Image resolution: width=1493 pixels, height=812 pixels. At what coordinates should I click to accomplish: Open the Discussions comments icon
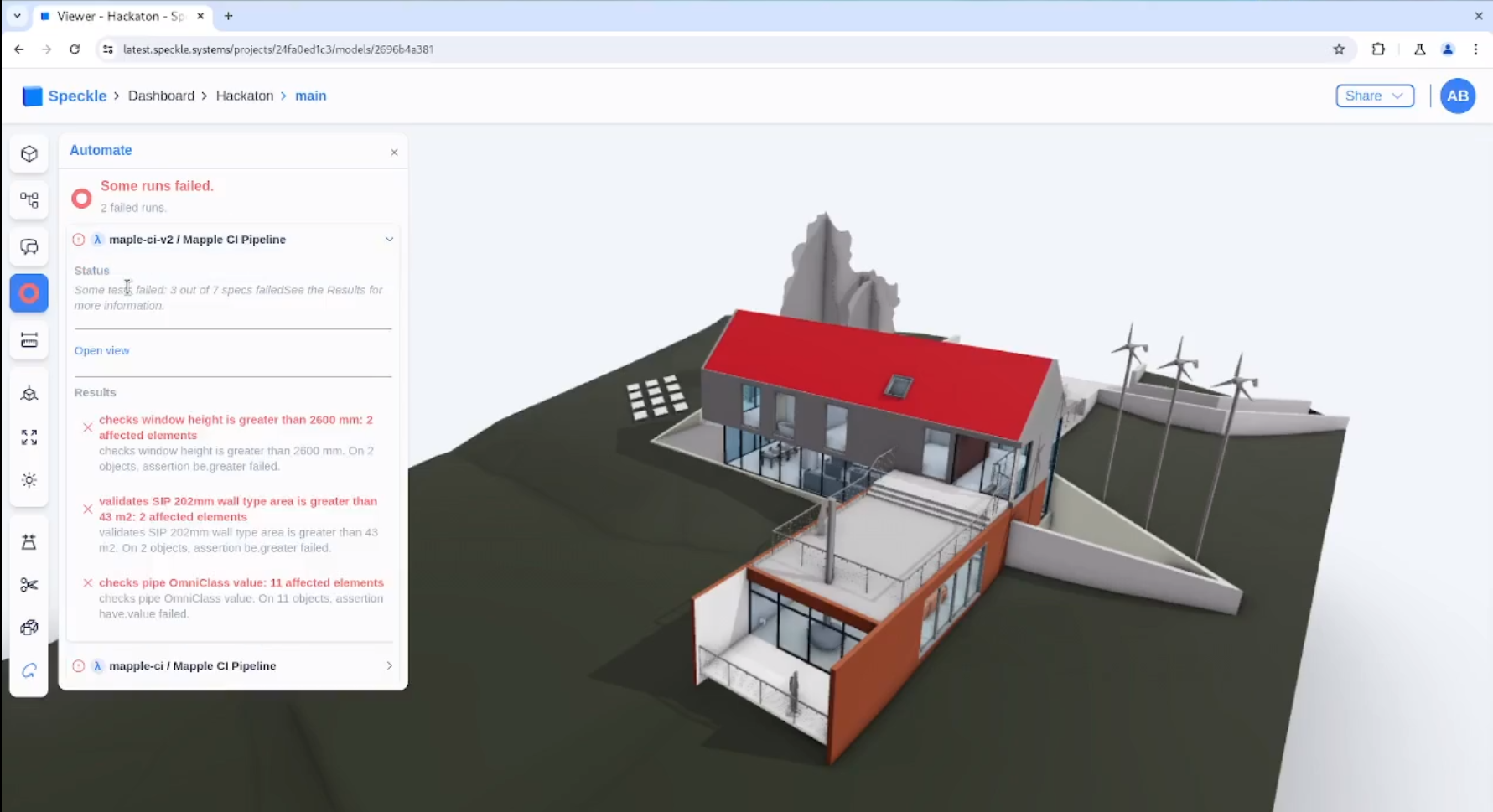(29, 247)
